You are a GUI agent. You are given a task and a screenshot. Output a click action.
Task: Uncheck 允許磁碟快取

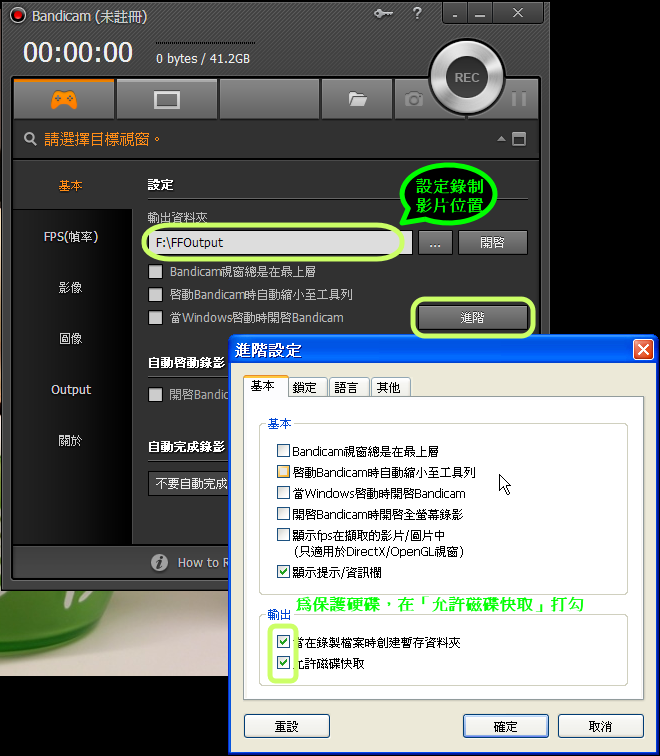283,662
